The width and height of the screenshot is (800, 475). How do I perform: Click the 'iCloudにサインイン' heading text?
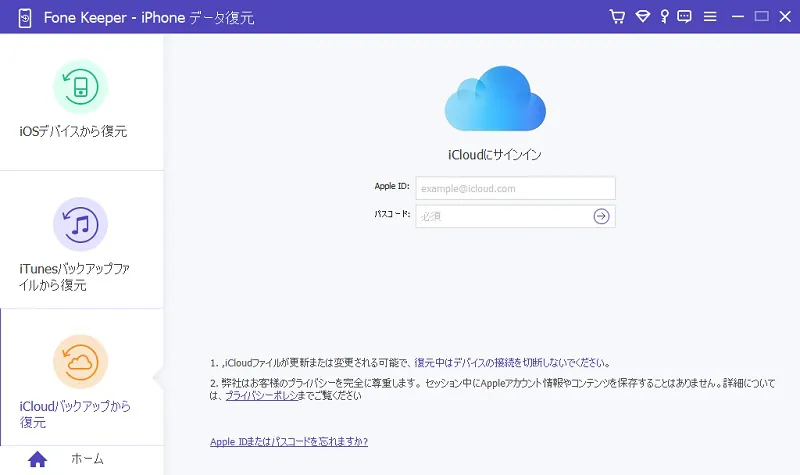coord(494,155)
